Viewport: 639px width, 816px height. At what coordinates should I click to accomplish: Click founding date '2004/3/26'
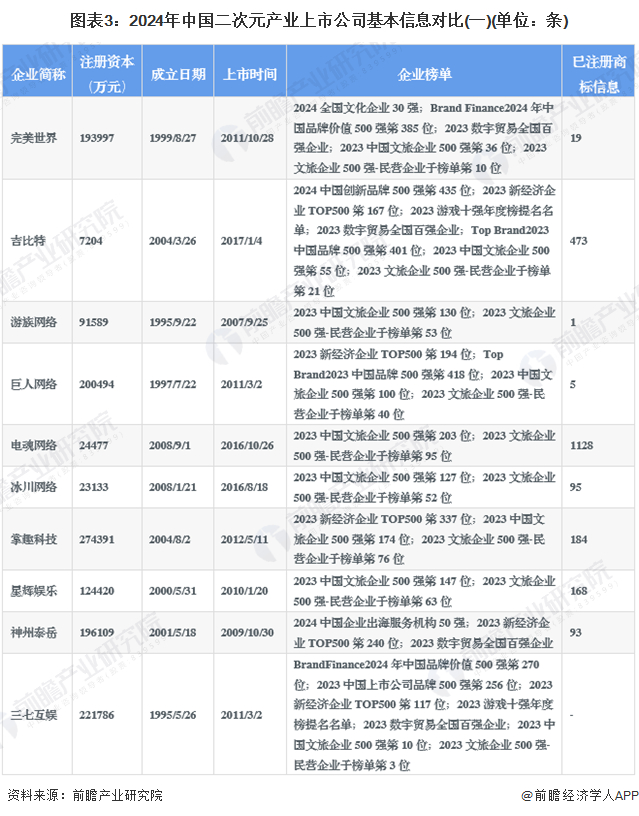[x=173, y=240]
